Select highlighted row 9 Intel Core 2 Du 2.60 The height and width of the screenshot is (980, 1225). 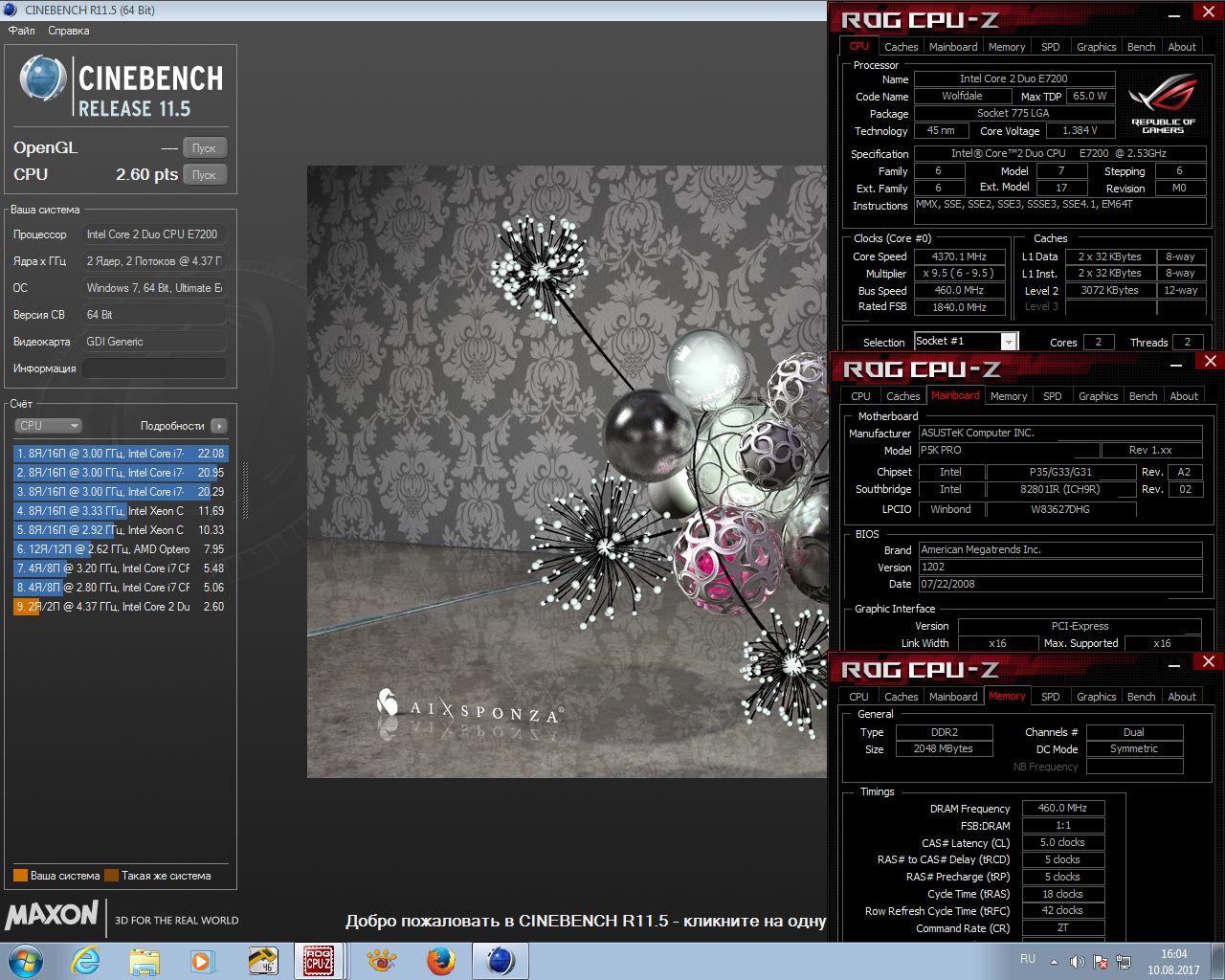click(x=121, y=607)
